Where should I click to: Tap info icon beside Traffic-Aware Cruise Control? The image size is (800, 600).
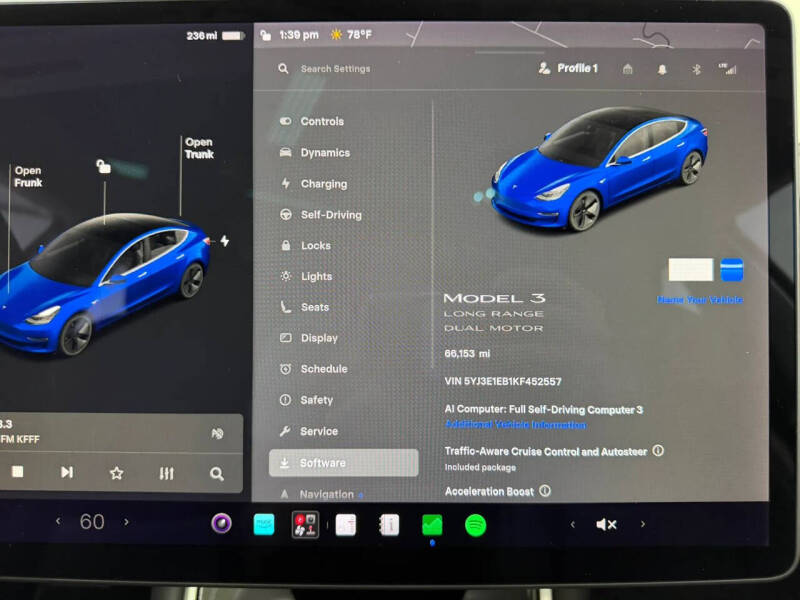pos(658,451)
